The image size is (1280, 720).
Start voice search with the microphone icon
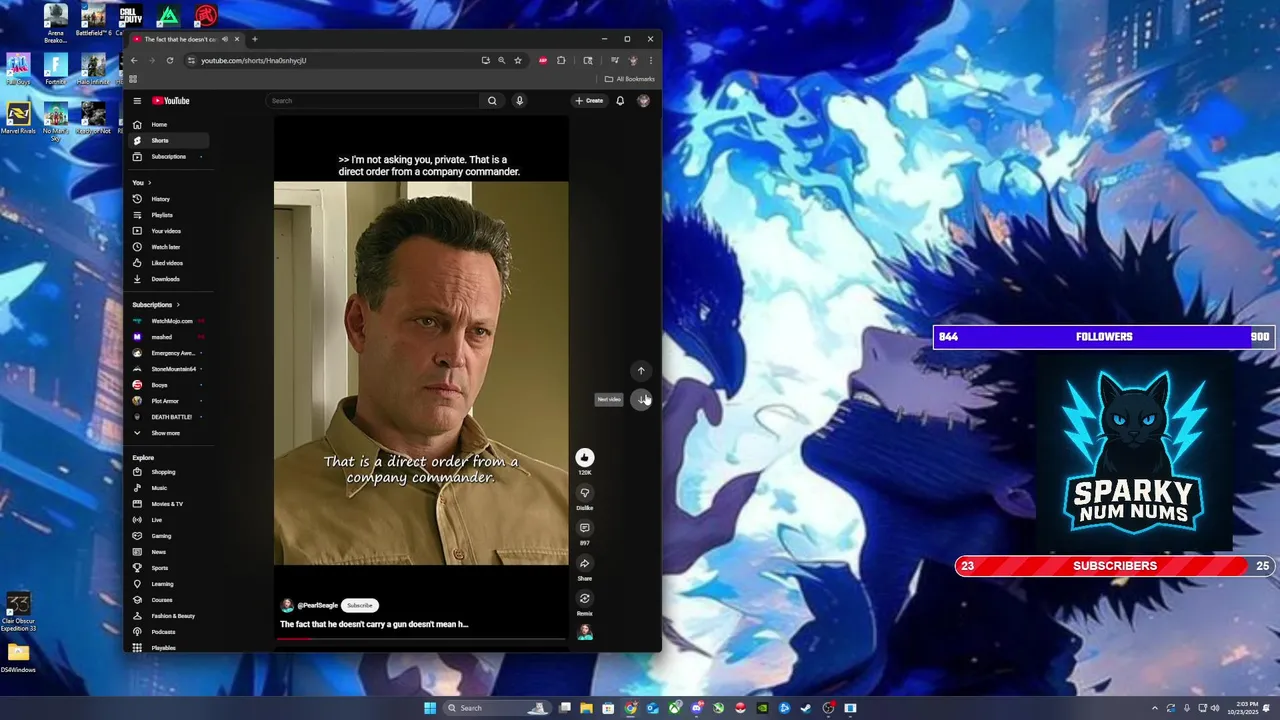point(519,101)
